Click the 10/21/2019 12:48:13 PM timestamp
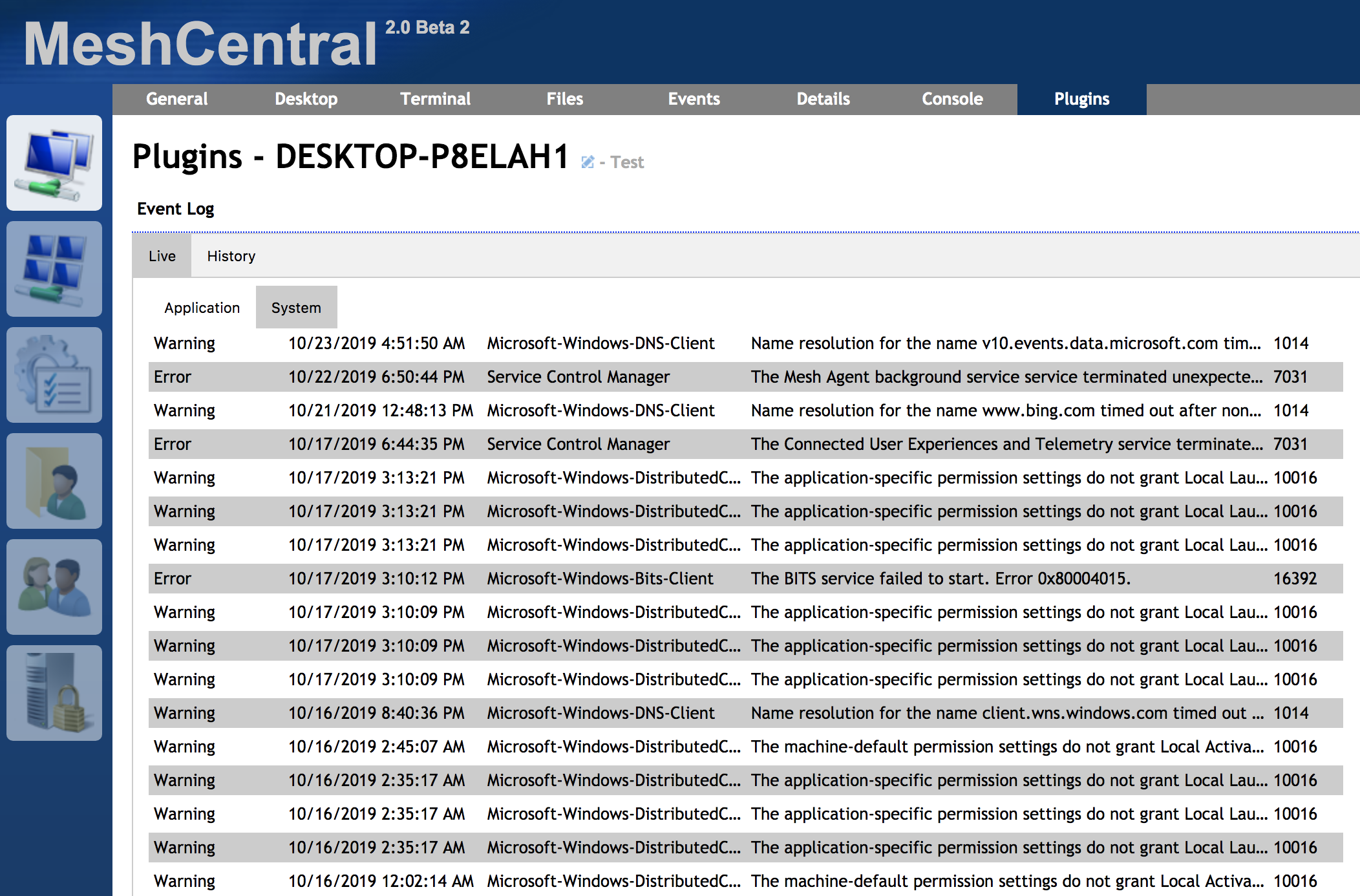Screen dimensions: 1360x896 pyautogui.click(x=381, y=411)
